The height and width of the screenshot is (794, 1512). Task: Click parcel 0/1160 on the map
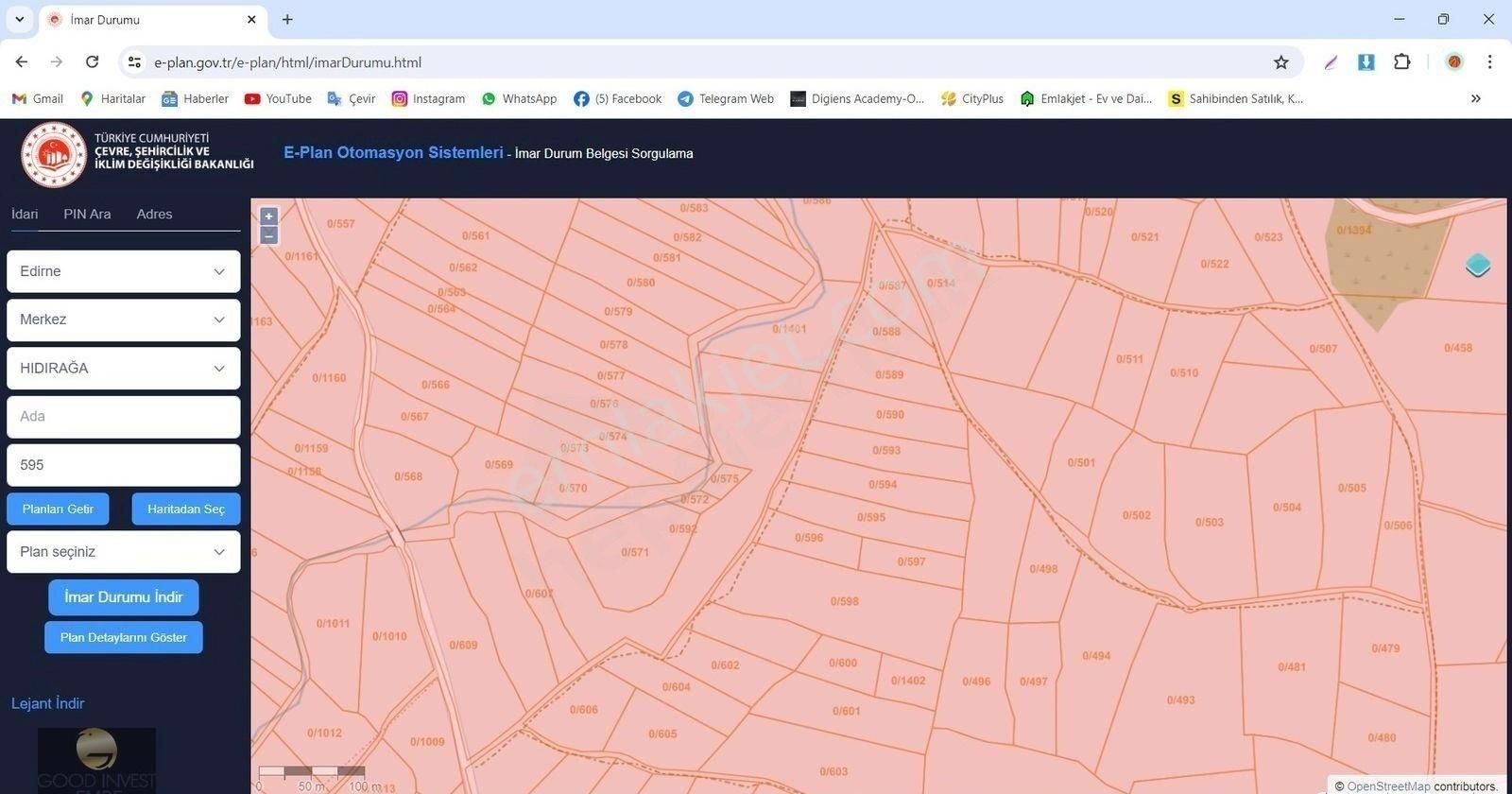click(x=328, y=378)
